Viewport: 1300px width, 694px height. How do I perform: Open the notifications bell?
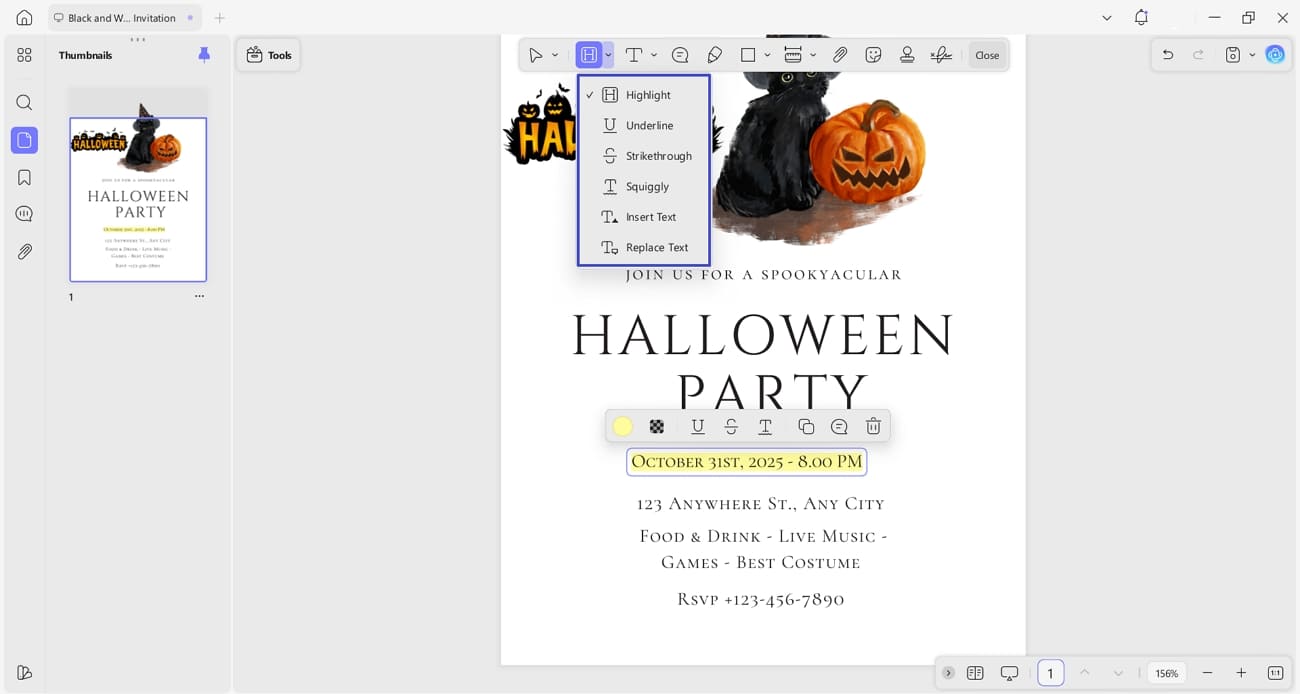[1141, 18]
